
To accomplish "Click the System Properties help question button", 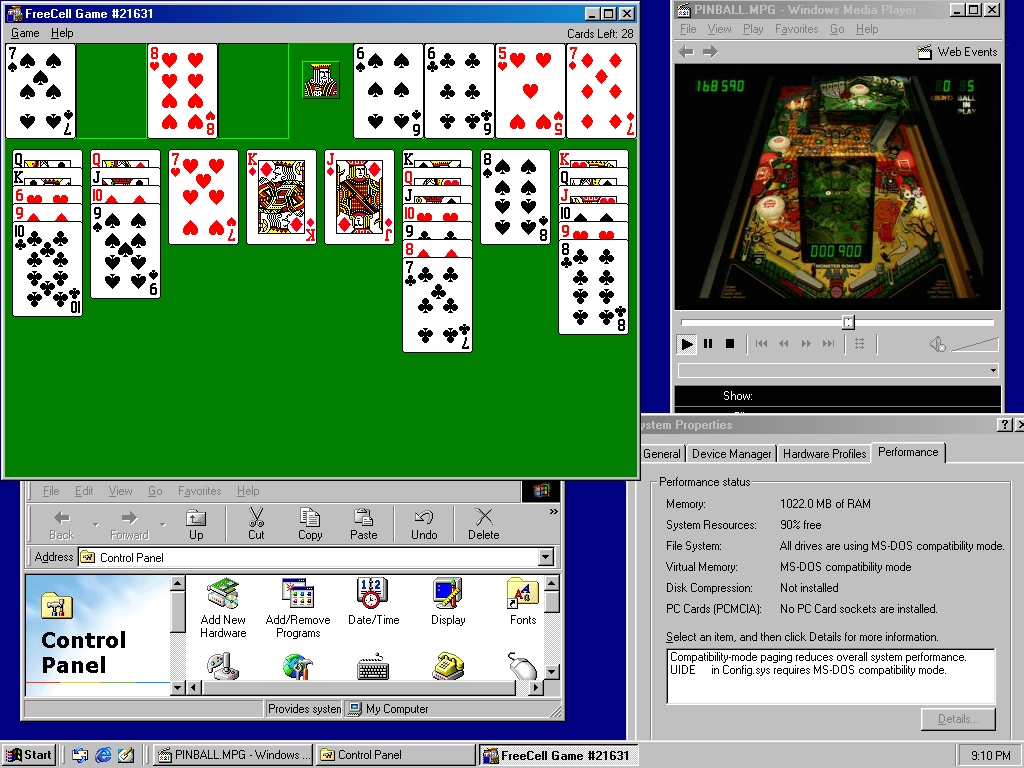I will pos(1004,425).
